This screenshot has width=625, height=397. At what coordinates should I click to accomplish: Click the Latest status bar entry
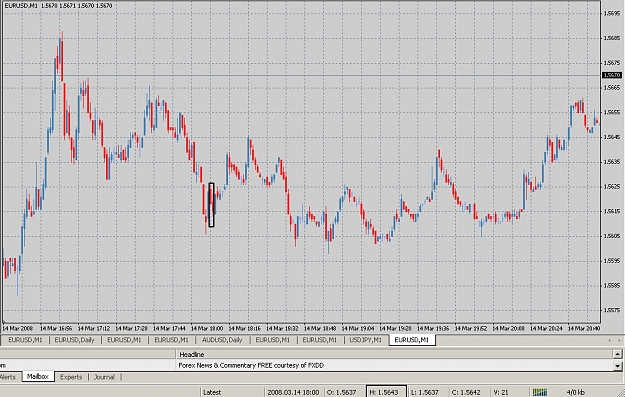[x=212, y=393]
